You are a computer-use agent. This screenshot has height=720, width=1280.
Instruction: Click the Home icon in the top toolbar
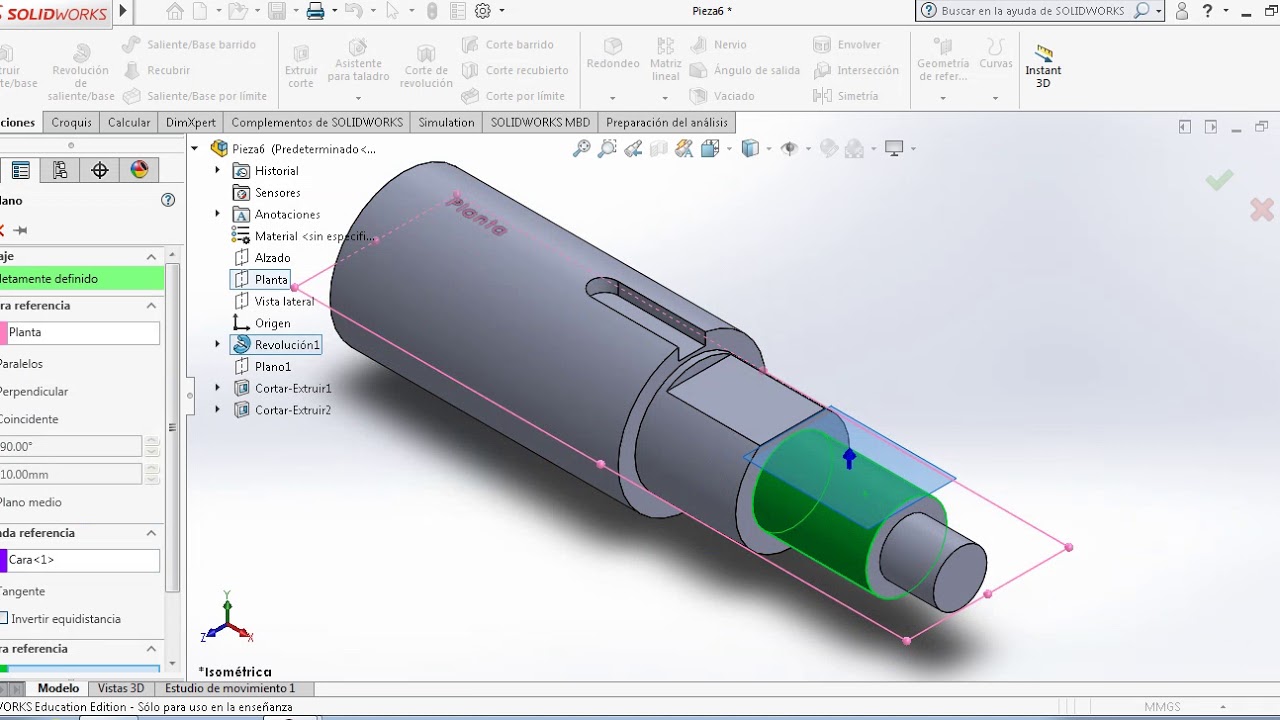click(175, 11)
